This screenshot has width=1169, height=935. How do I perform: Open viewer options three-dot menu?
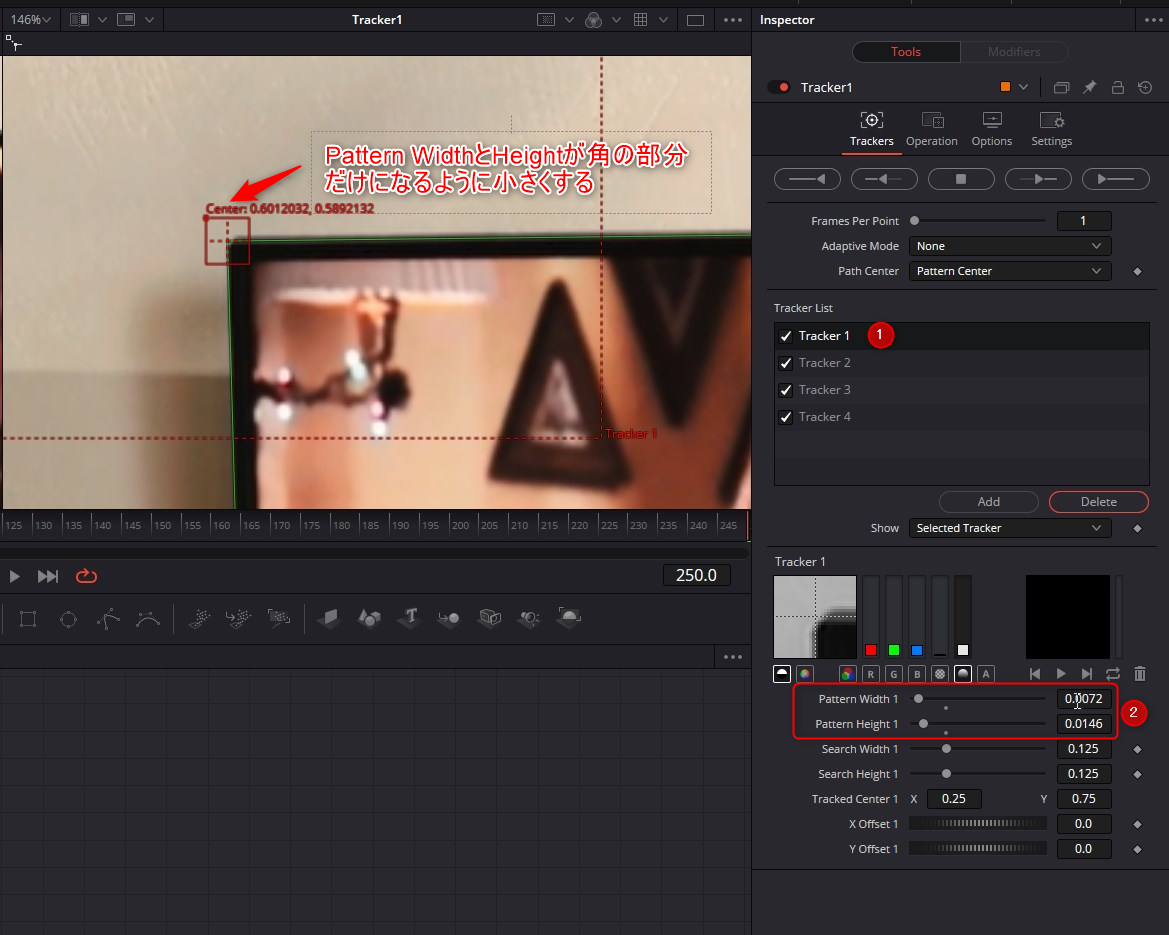(x=733, y=20)
